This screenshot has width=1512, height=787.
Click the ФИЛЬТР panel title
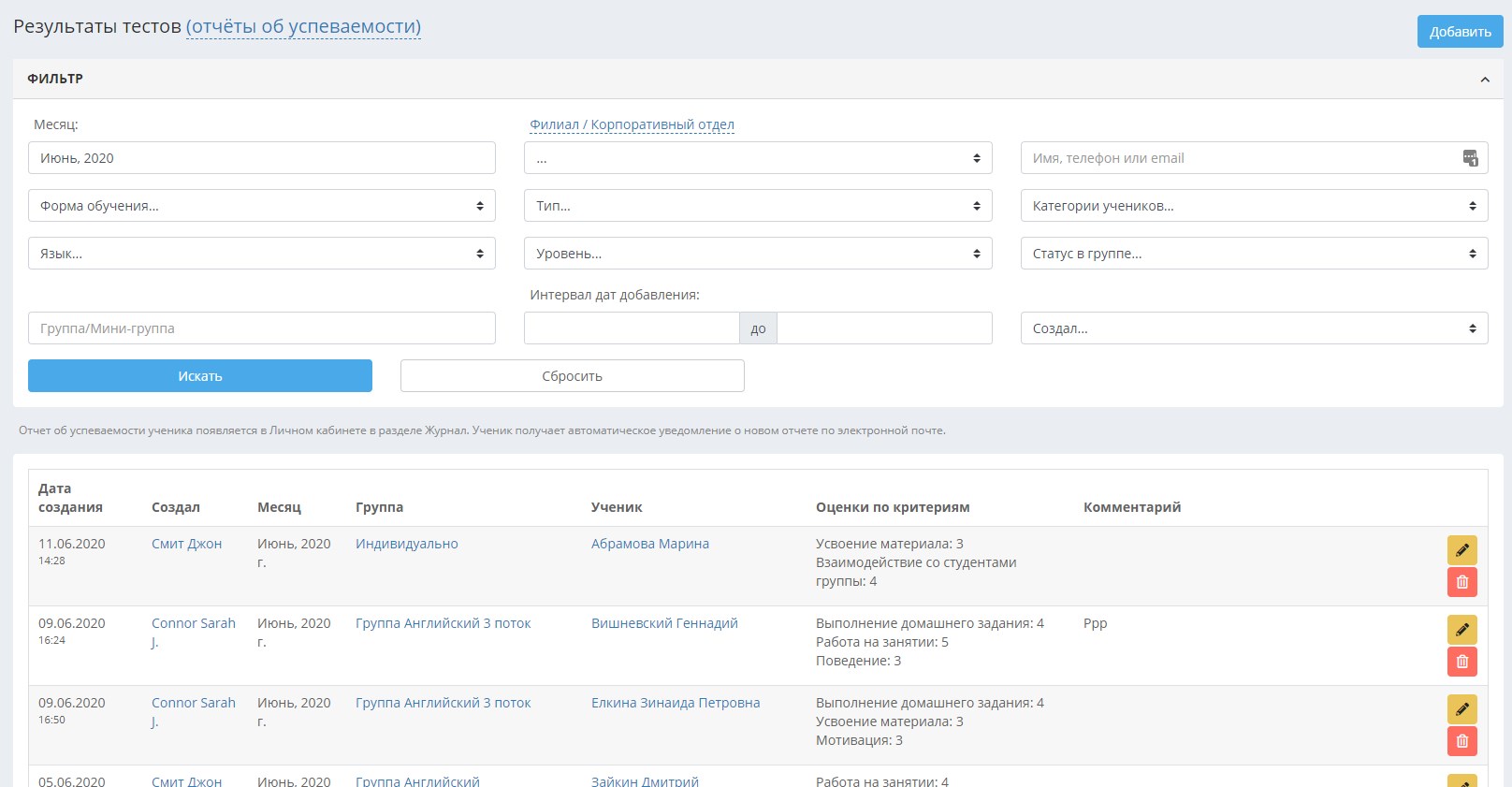pyautogui.click(x=55, y=79)
